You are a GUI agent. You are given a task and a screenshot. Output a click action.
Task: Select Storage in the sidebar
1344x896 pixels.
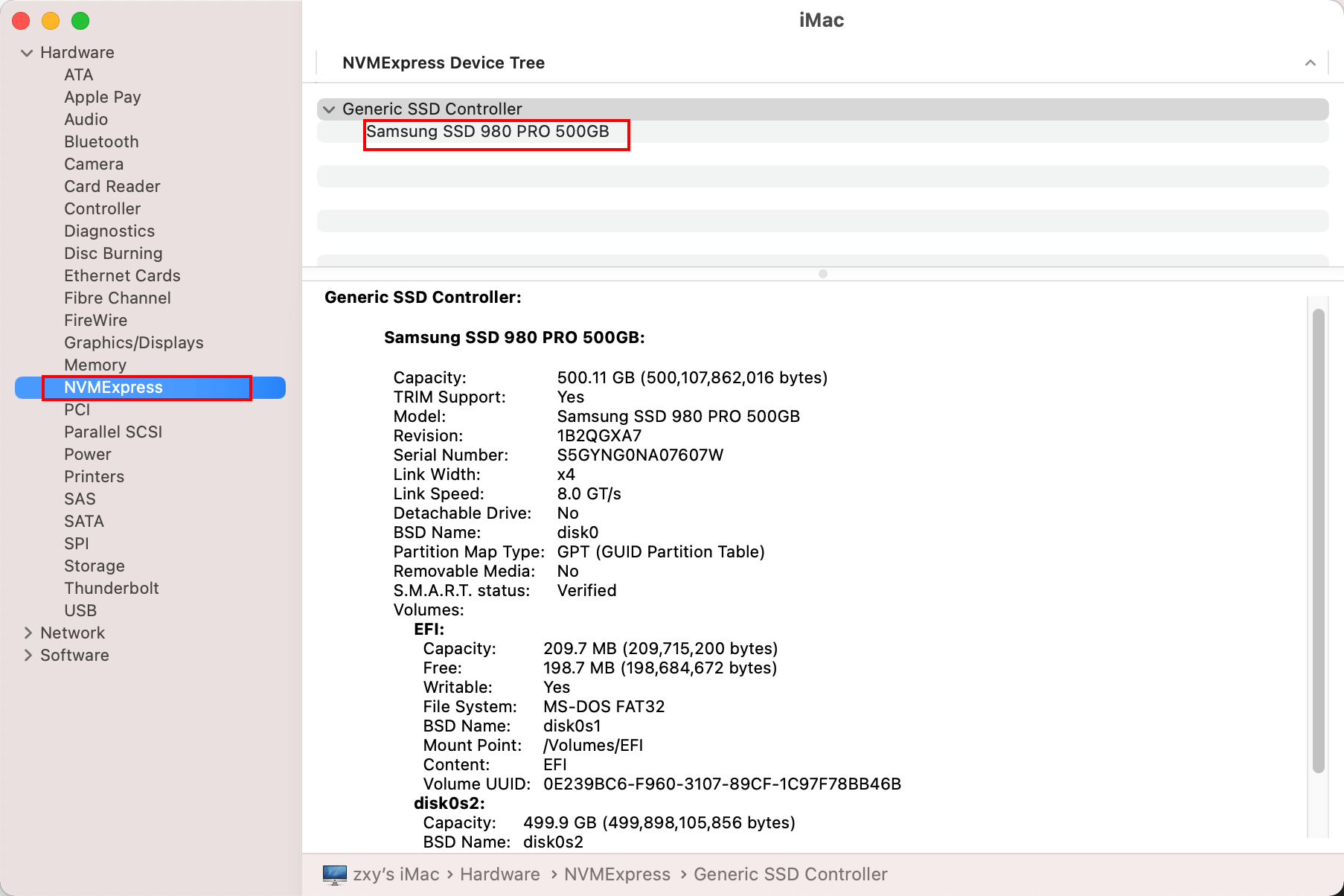coord(95,566)
